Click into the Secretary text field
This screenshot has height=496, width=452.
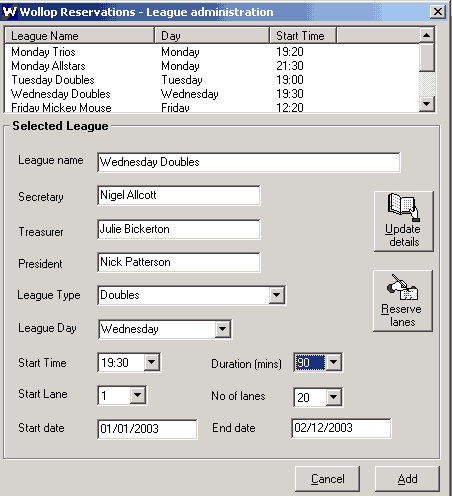point(179,195)
